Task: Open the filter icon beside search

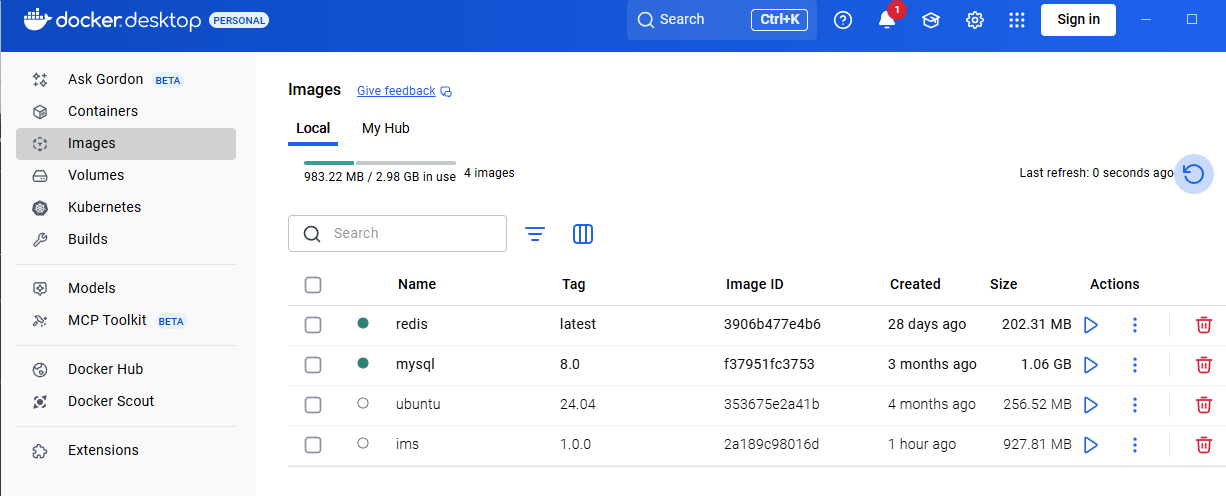Action: pos(535,234)
